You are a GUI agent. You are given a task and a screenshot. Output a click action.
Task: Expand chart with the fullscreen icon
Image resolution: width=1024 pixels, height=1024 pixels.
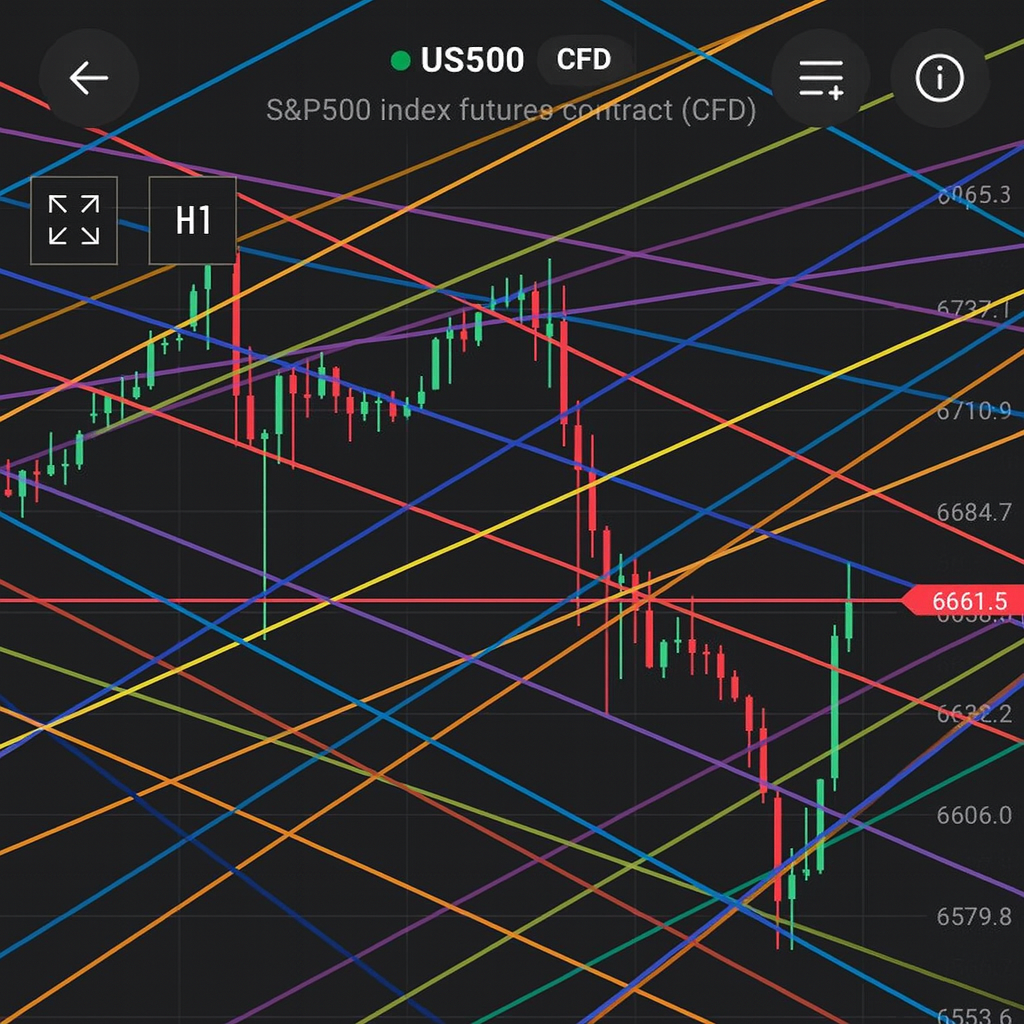pyautogui.click(x=74, y=220)
